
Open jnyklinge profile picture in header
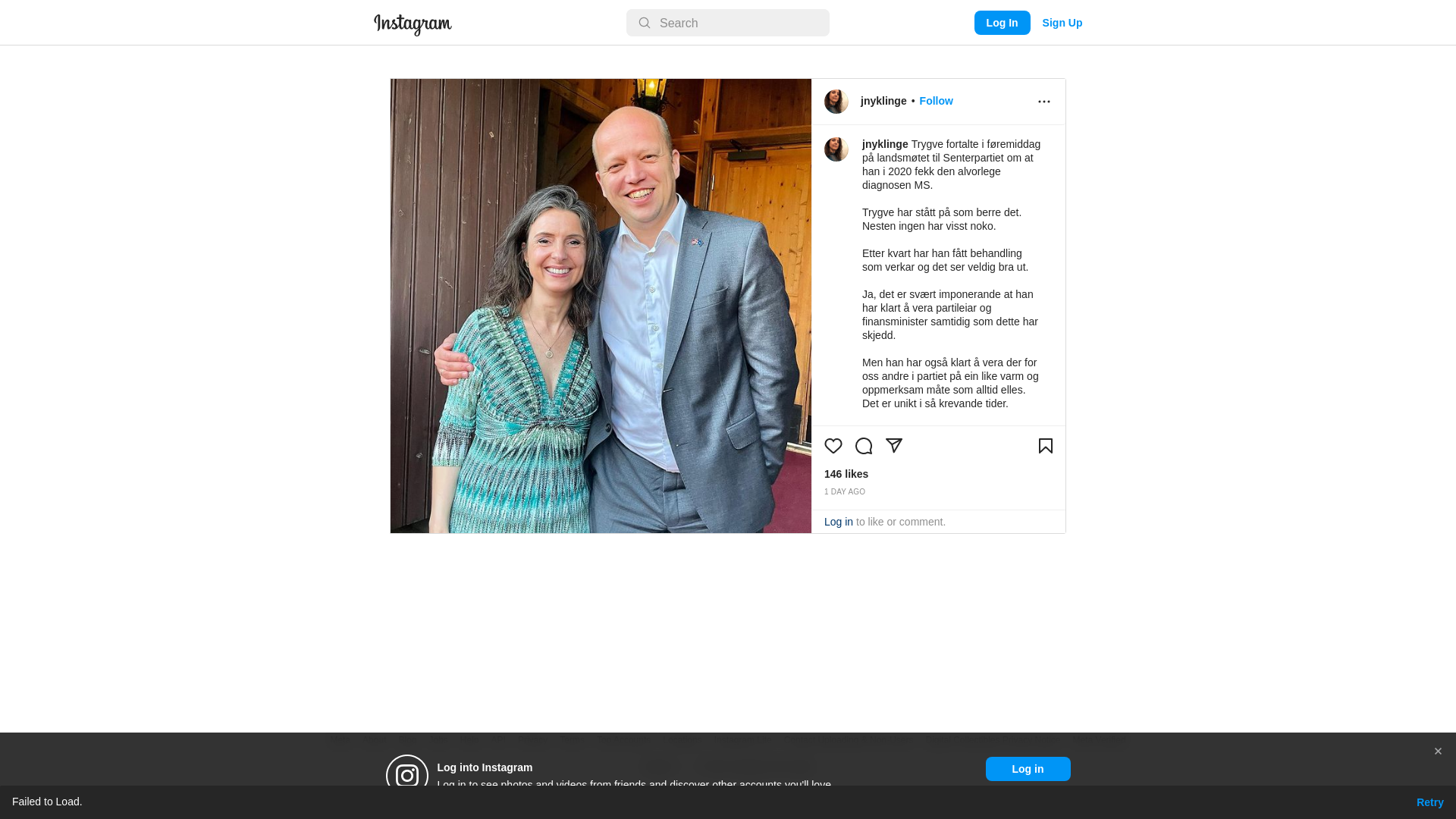[x=836, y=102]
